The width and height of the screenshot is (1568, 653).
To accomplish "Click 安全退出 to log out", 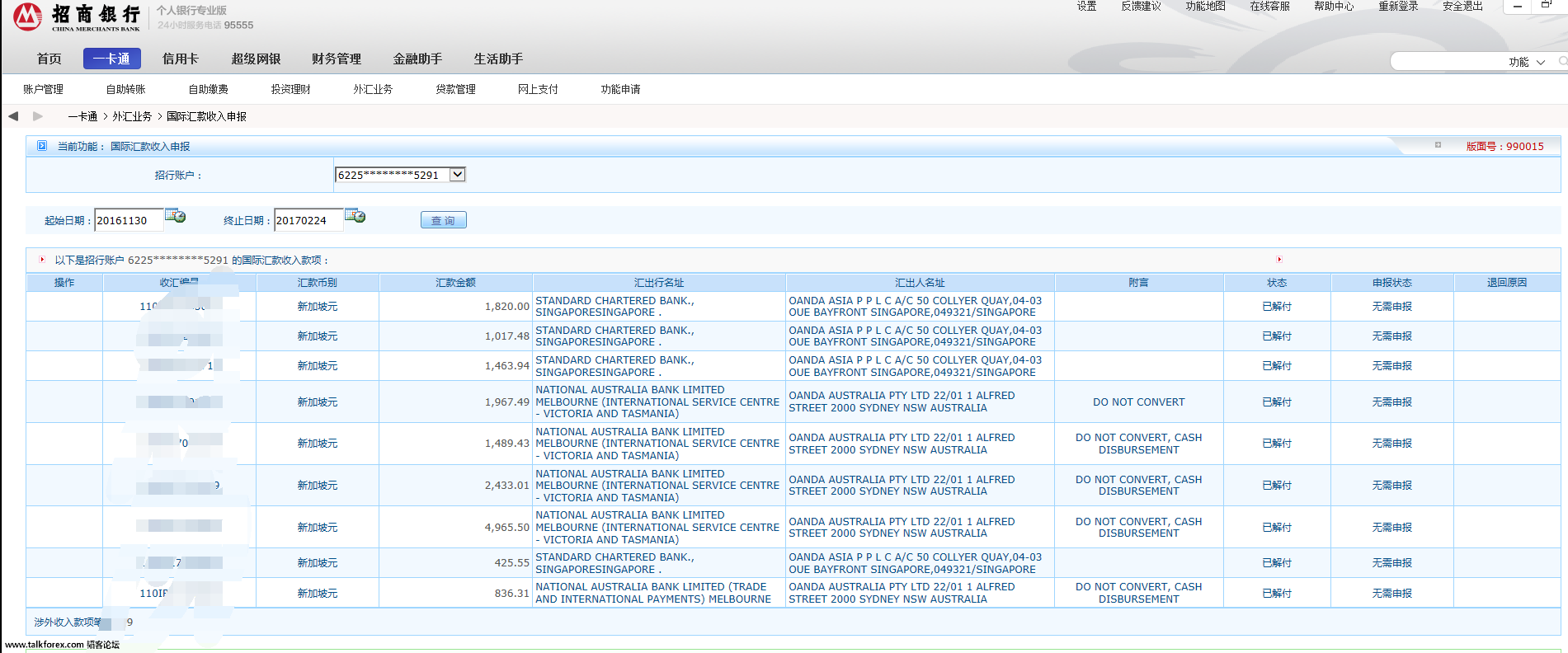I will [1463, 7].
